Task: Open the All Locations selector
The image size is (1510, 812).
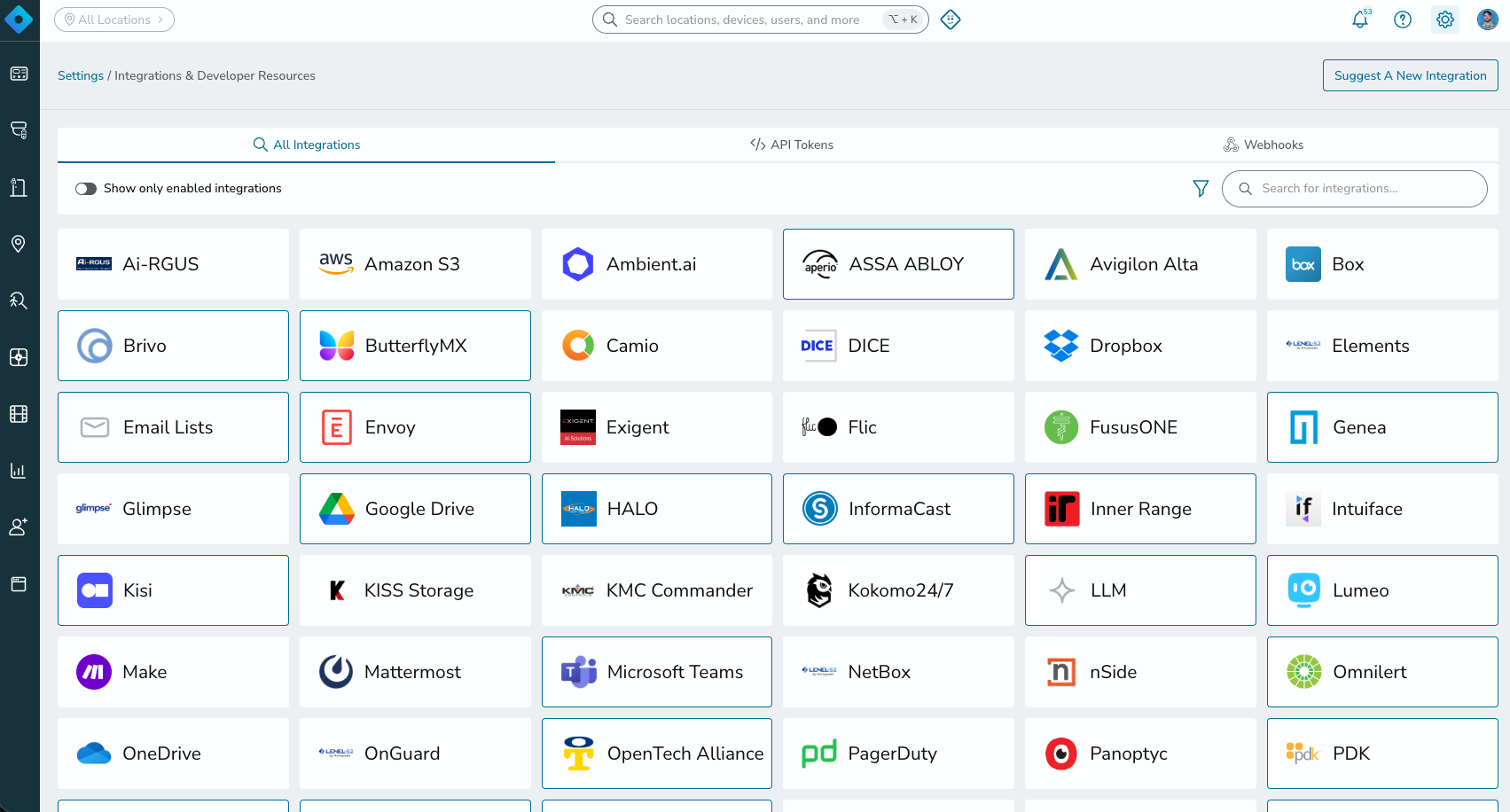Action: tap(114, 20)
